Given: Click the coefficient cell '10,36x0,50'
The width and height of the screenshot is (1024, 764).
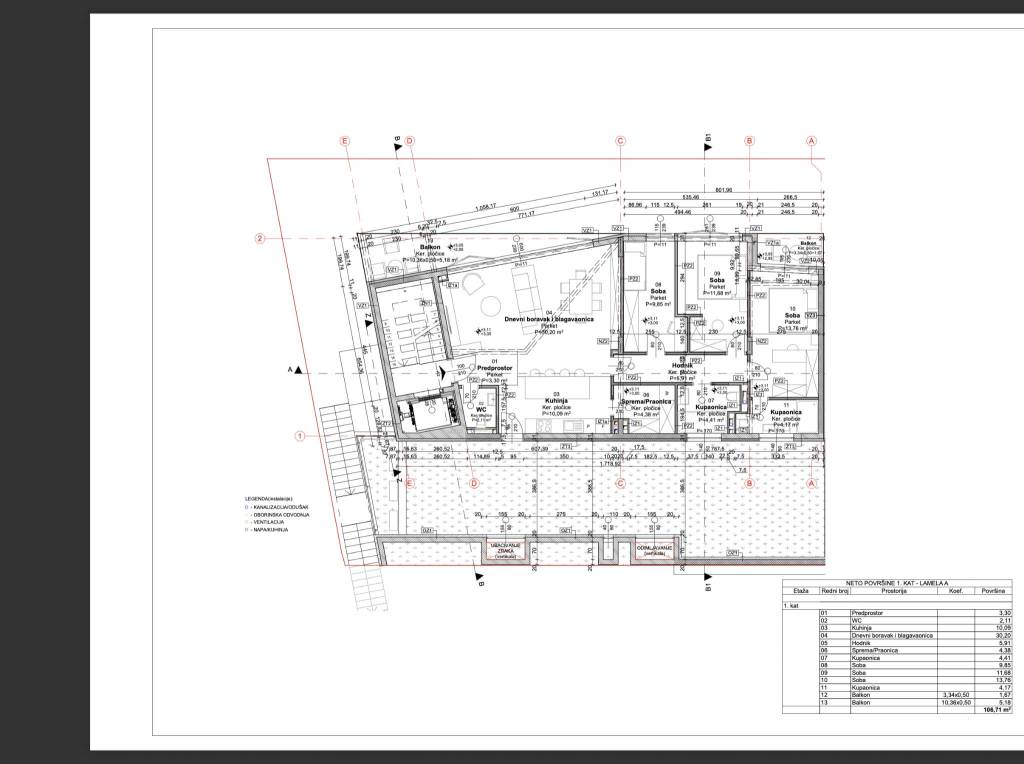Looking at the screenshot, I should point(956,703).
